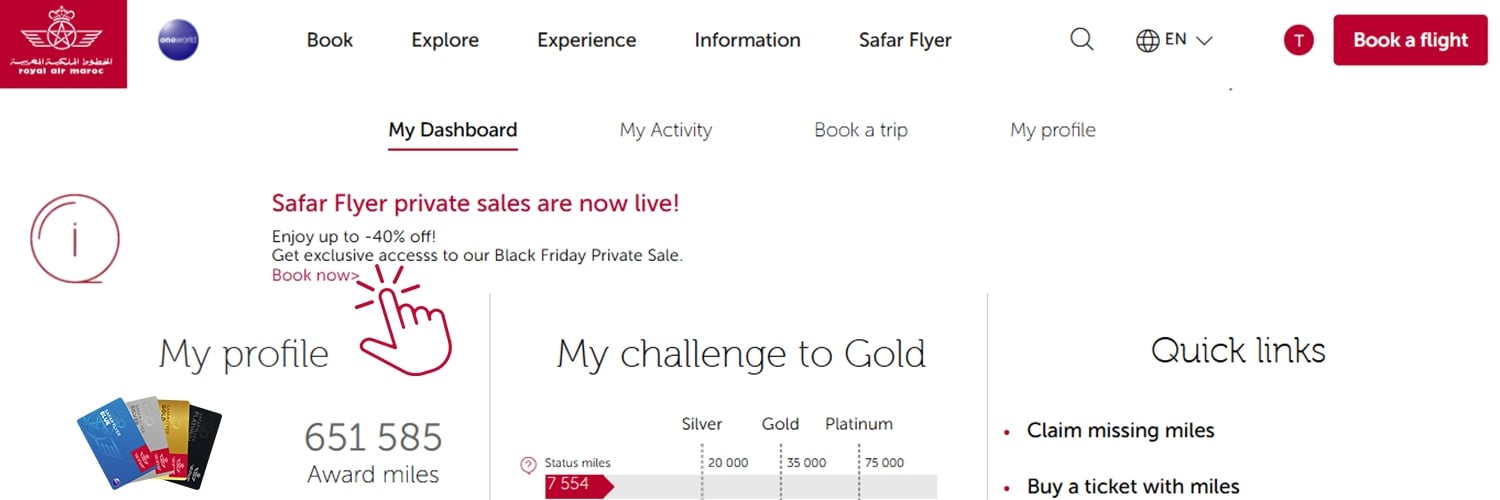
Task: Click the oneworld alliance badge
Action: coord(178,40)
